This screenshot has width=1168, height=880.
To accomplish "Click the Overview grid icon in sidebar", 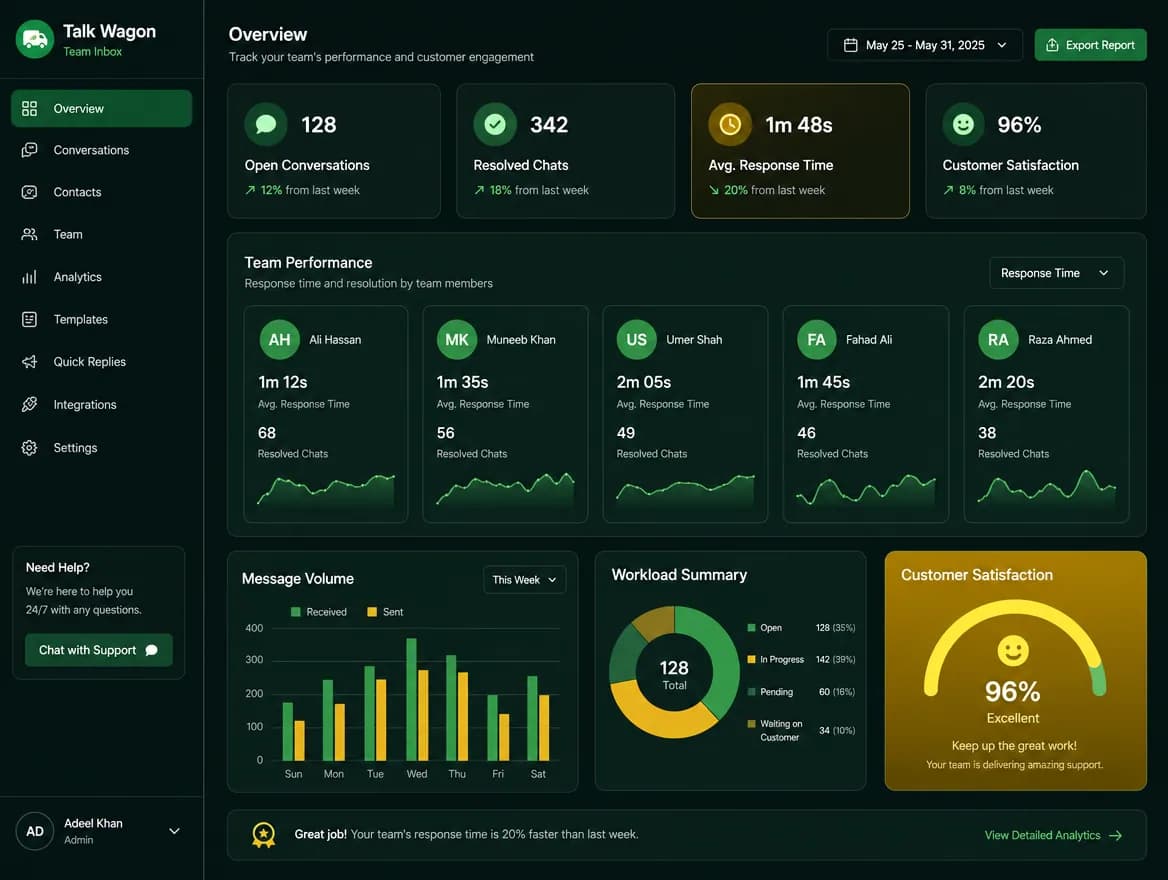I will tap(29, 109).
